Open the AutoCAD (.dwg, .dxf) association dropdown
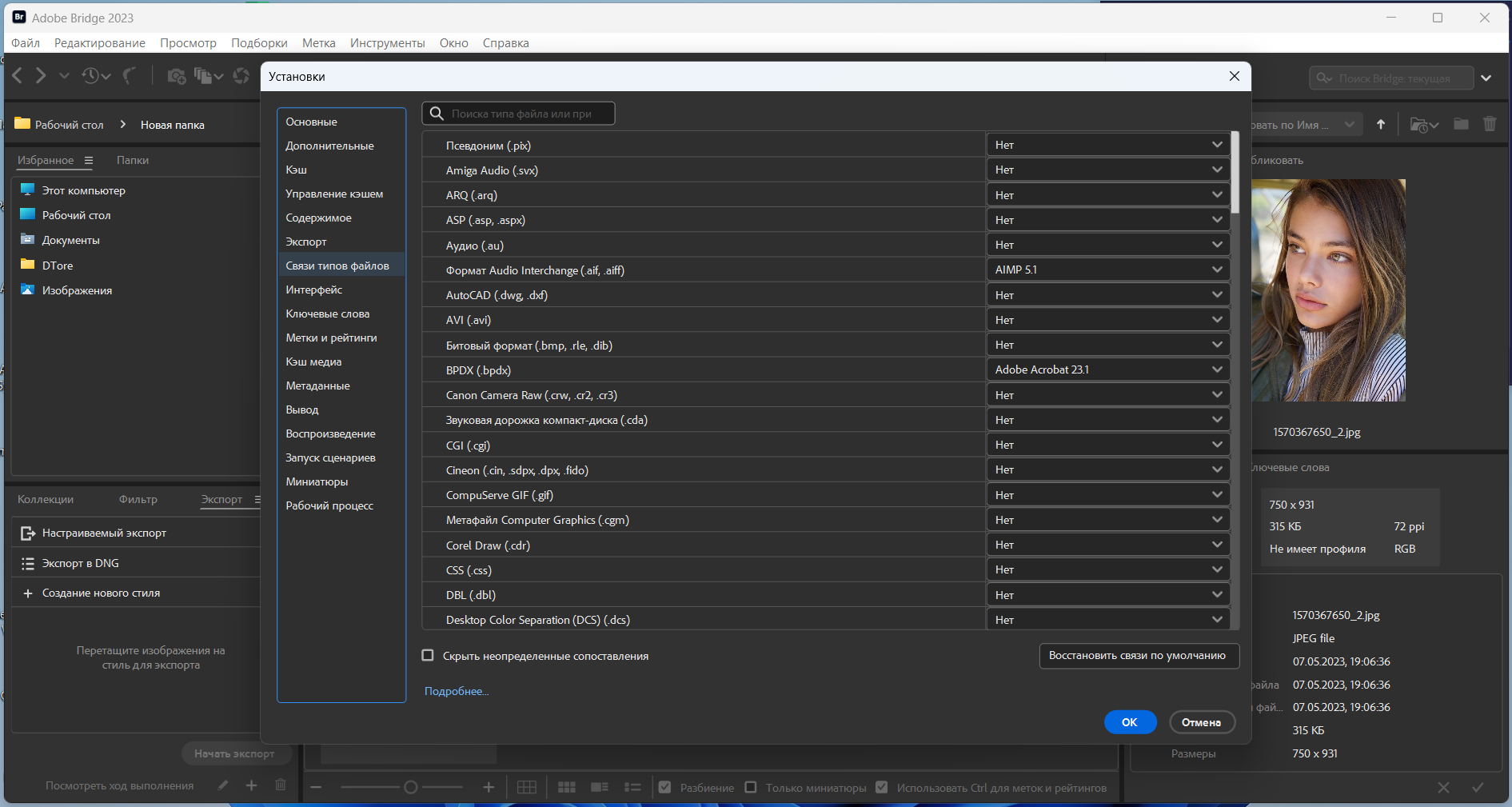1512x807 pixels. 1108,295
